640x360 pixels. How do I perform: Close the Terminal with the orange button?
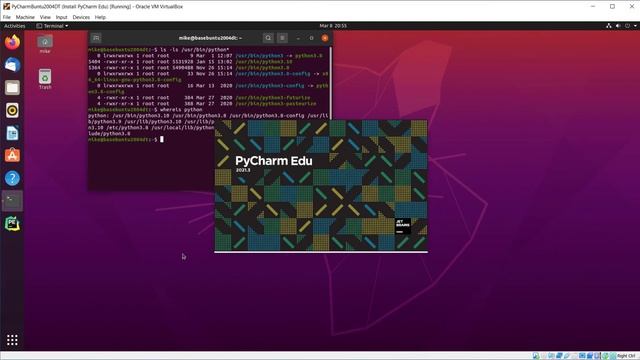pos(325,38)
